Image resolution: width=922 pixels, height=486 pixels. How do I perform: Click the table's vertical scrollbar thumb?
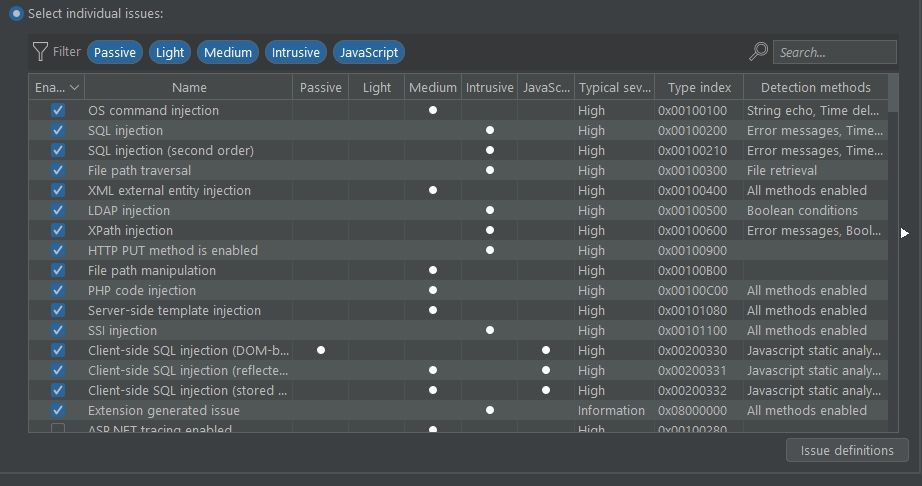click(893, 92)
